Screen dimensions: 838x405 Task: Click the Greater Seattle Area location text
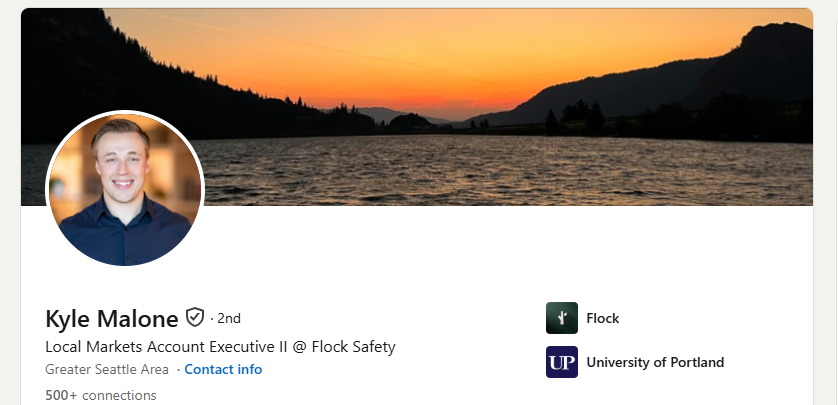107,369
